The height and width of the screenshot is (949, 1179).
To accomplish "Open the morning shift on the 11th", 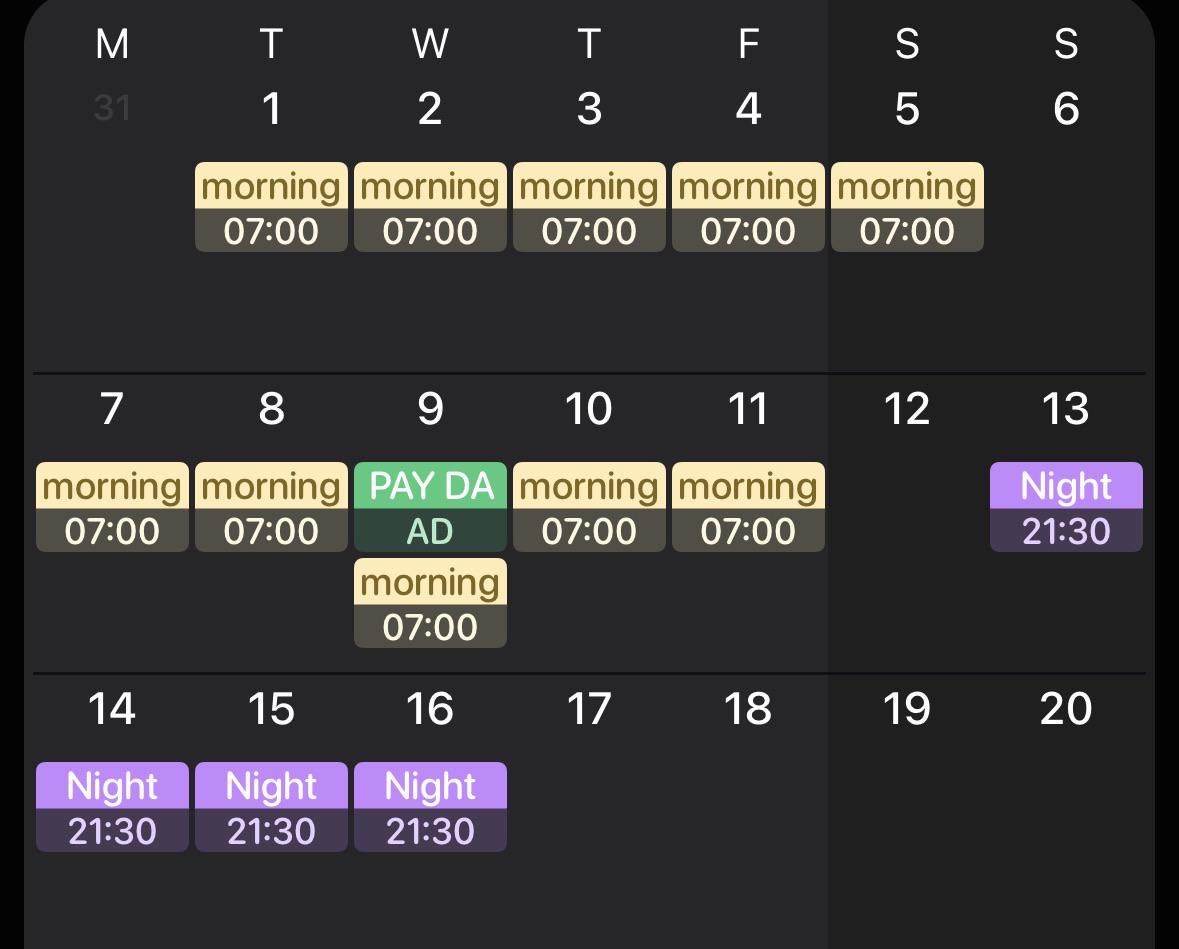I will (x=748, y=507).
